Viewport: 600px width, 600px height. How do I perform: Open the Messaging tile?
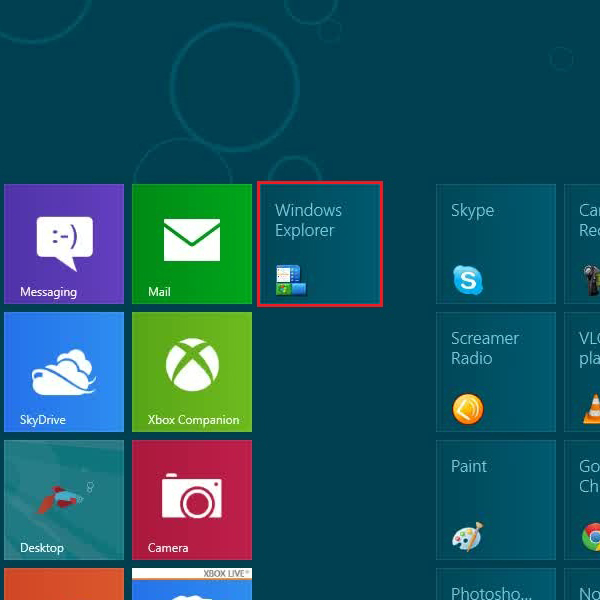64,244
